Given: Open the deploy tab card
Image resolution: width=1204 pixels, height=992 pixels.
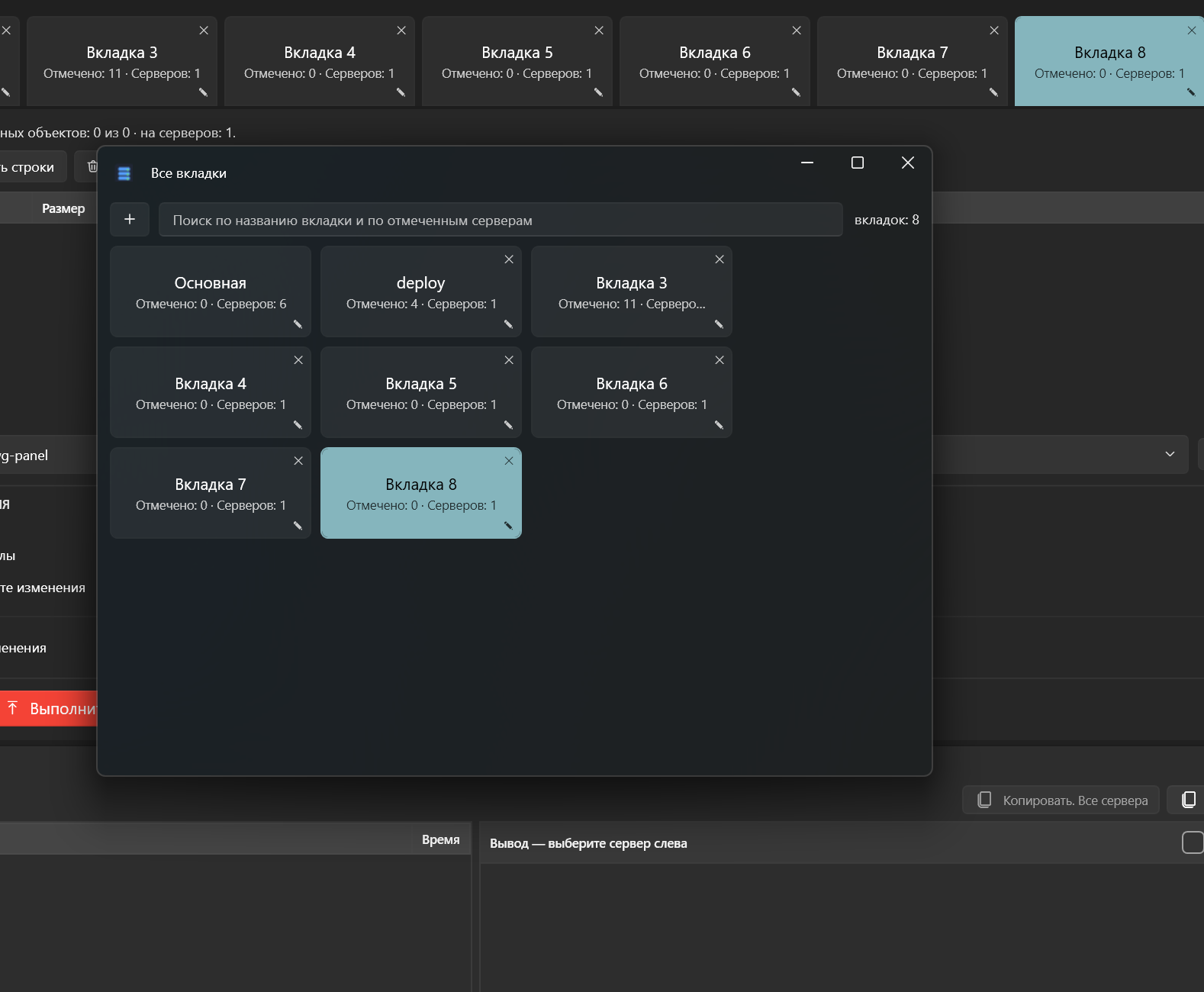Looking at the screenshot, I should pos(421,291).
